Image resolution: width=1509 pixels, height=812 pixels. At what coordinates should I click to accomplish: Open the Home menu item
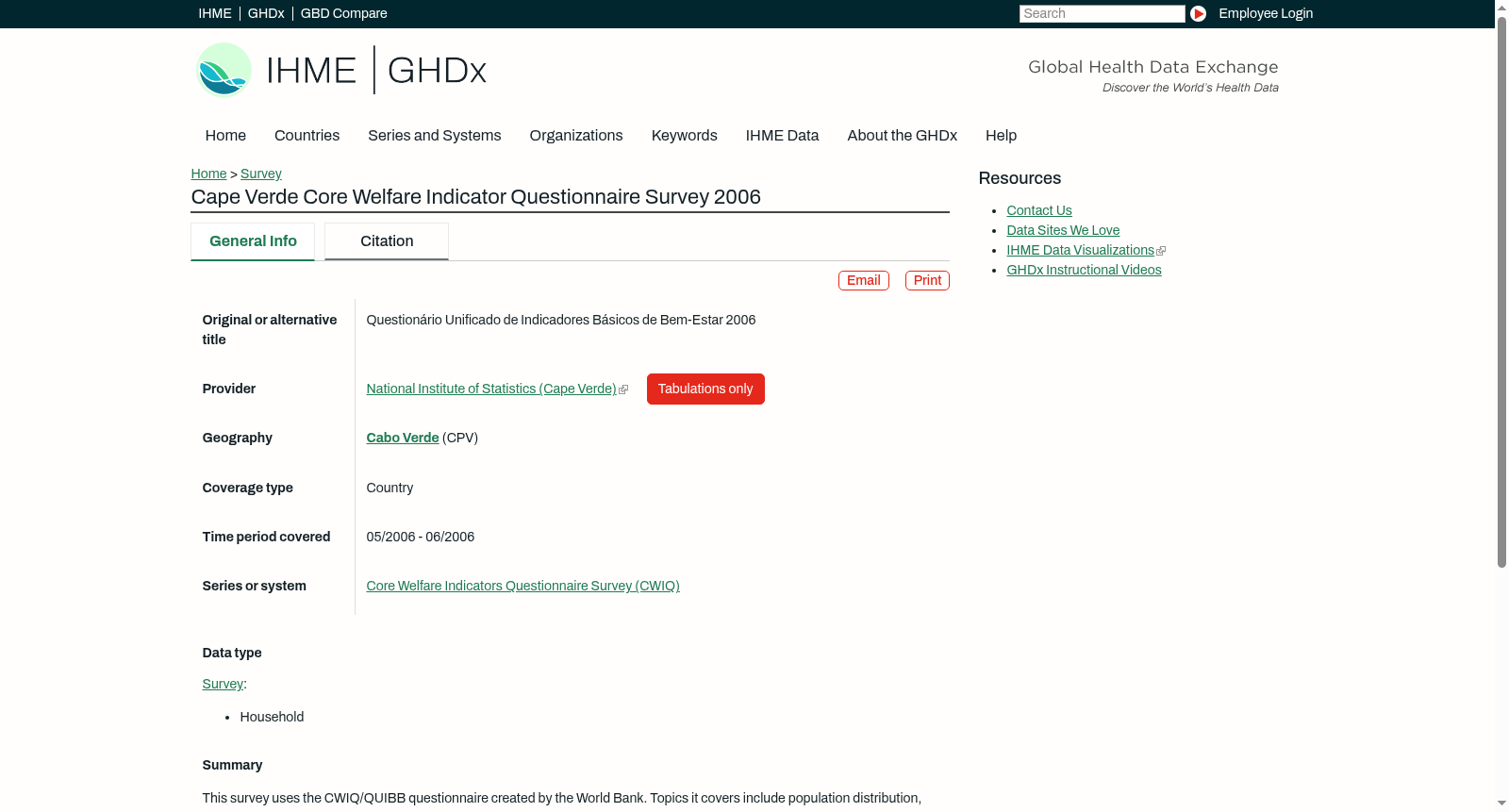pyautogui.click(x=225, y=135)
